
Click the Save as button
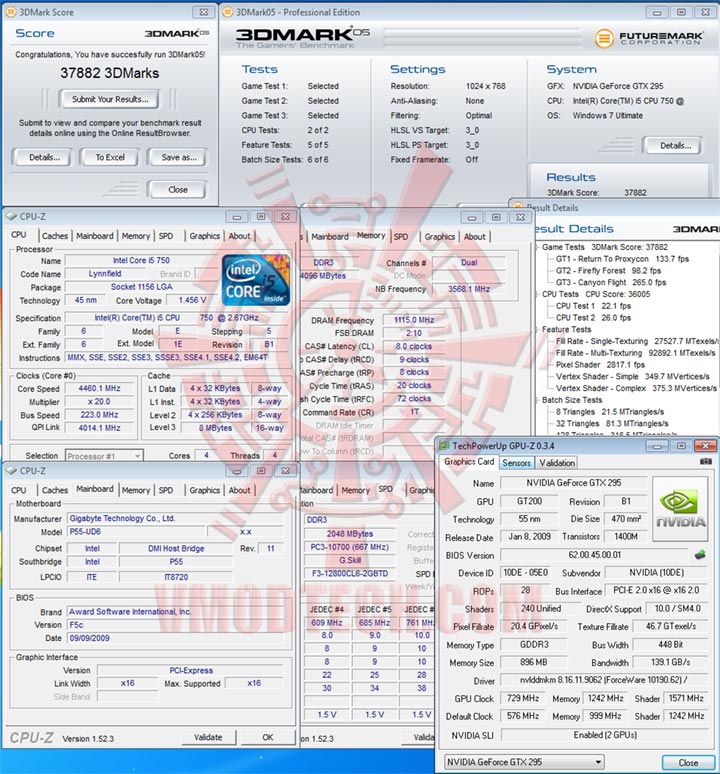[x=179, y=157]
